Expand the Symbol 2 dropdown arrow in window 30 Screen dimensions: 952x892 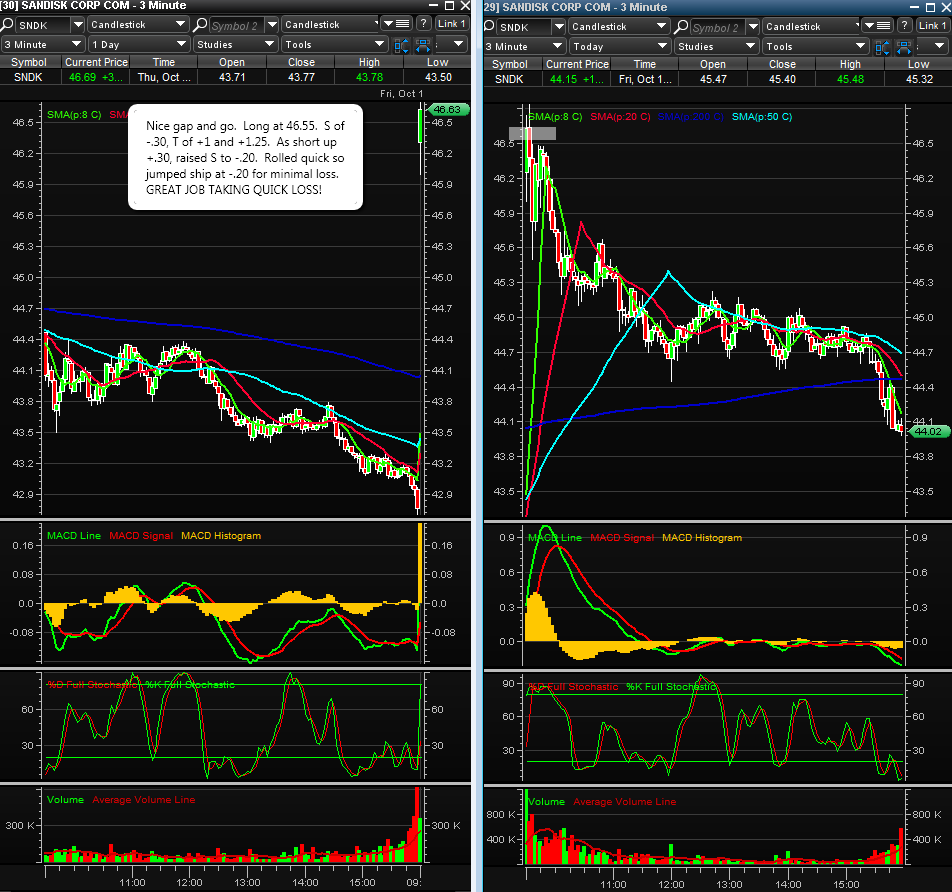click(272, 25)
